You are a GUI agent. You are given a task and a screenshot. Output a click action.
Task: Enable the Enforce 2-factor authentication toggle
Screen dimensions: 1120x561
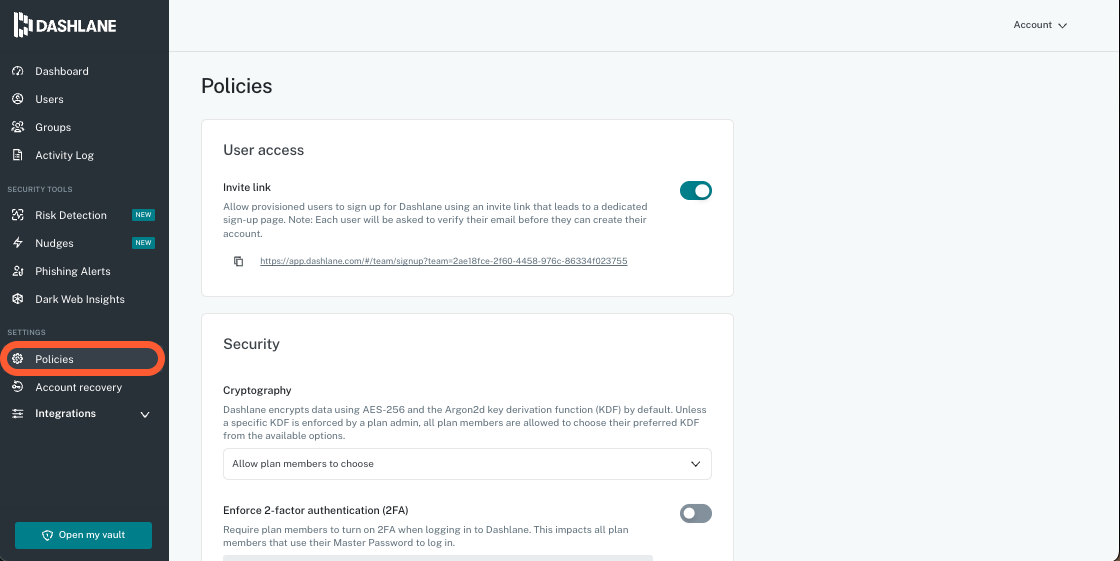coord(695,513)
